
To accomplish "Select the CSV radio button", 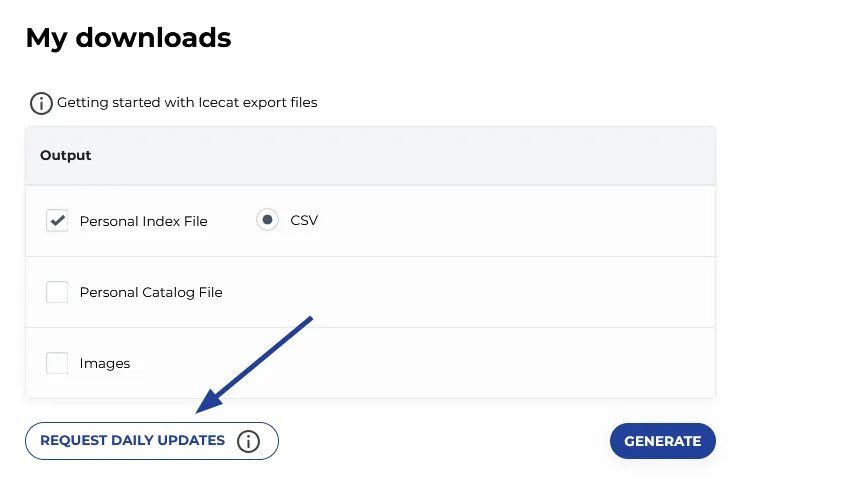I will [x=267, y=220].
